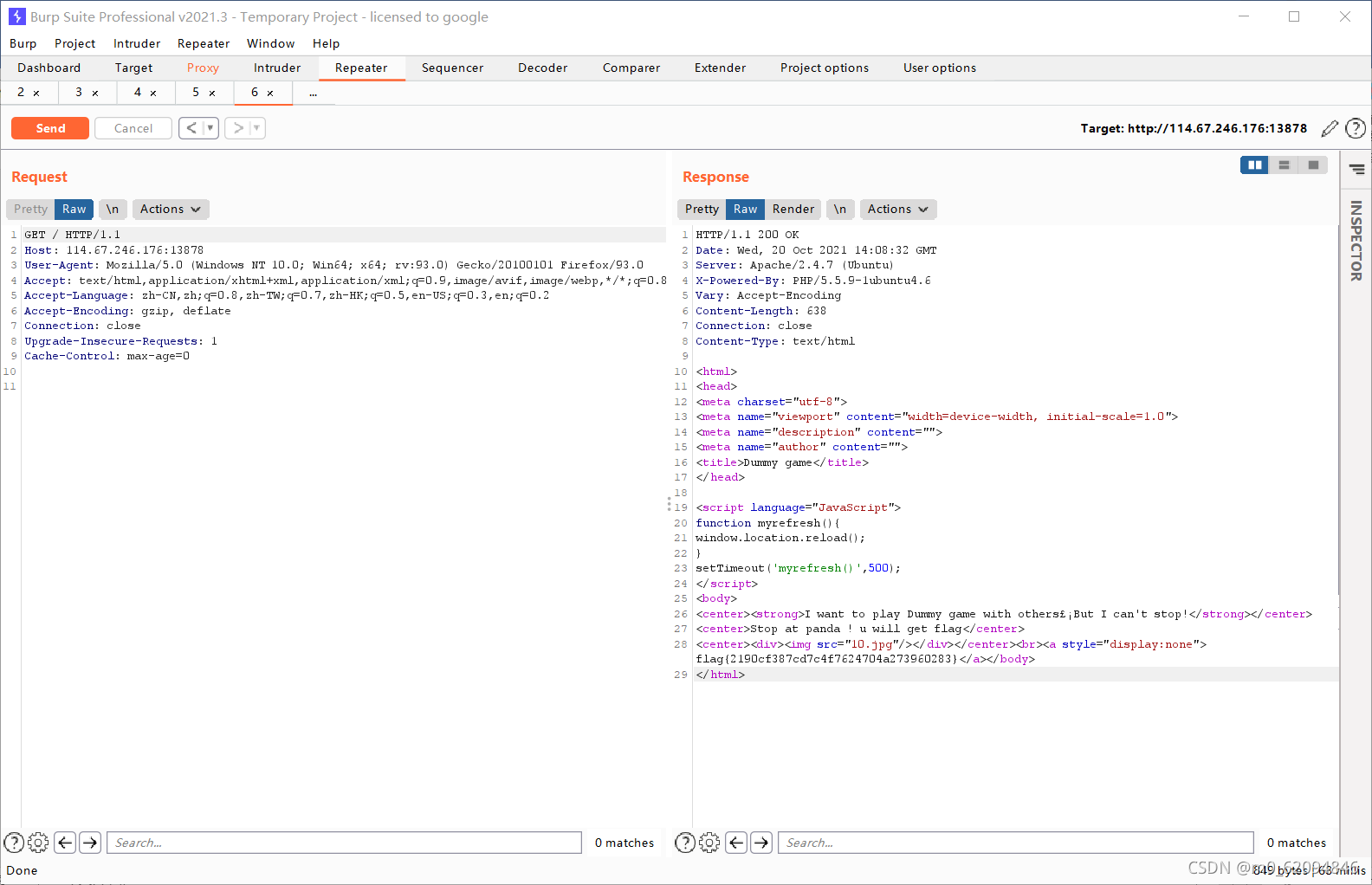Viewport: 1372px width, 885px height.
Task: Go forward to next request in history
Action: click(x=238, y=128)
